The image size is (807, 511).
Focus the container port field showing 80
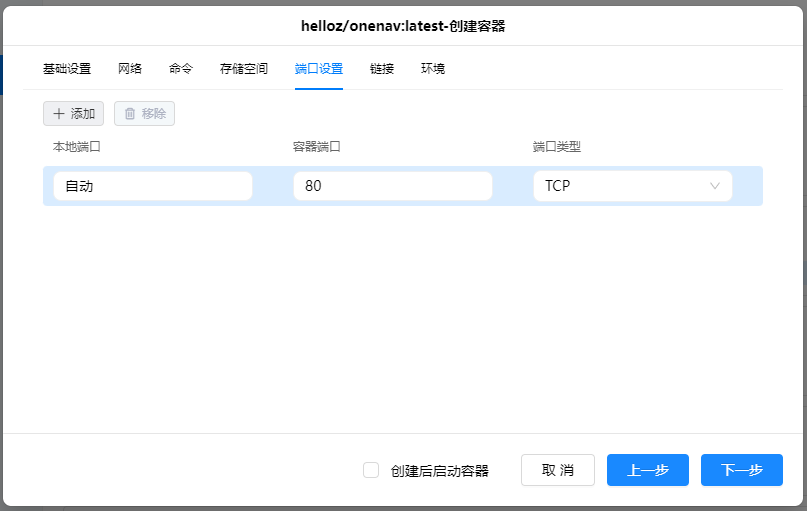coord(392,186)
